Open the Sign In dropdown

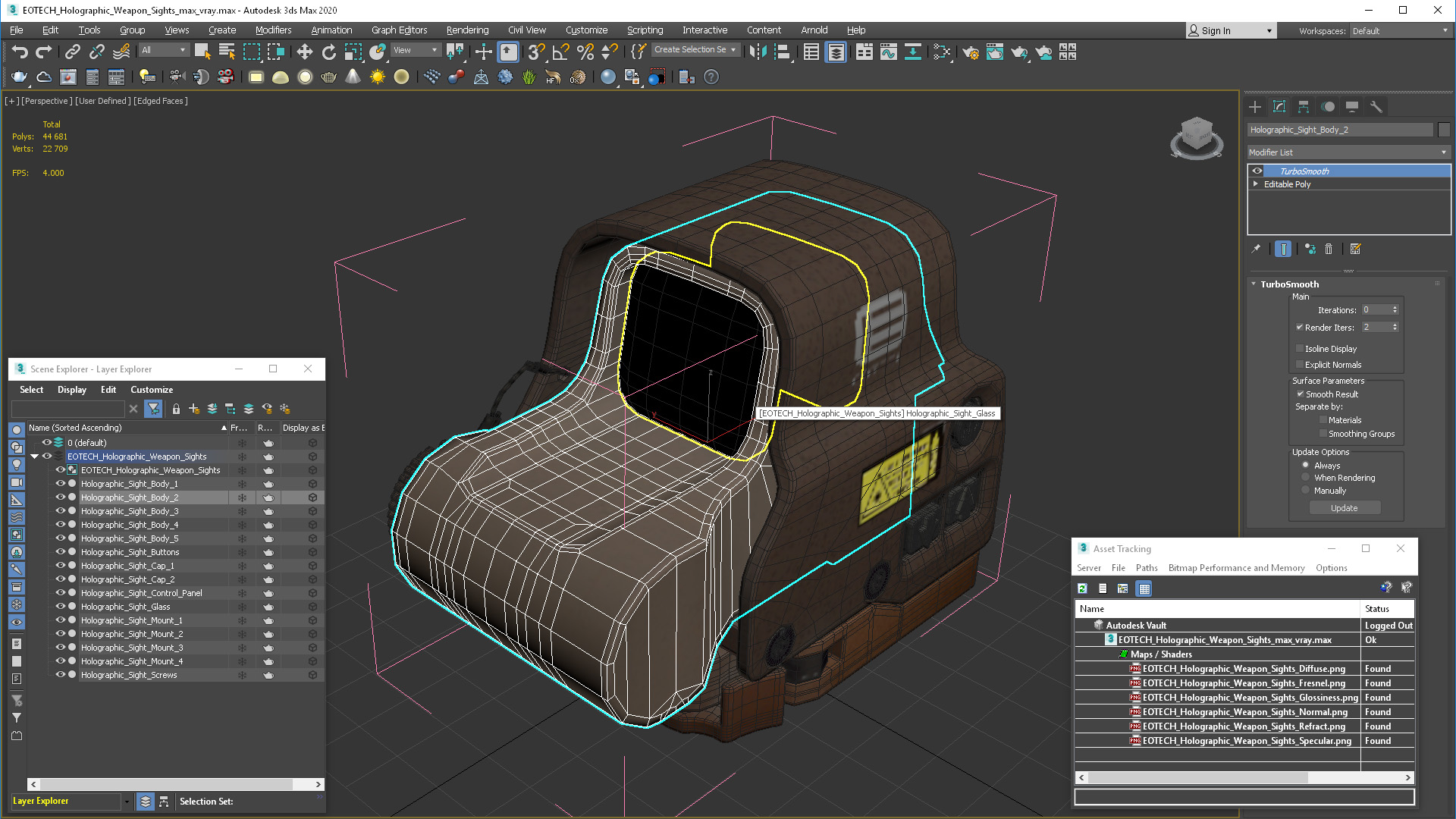click(1231, 31)
